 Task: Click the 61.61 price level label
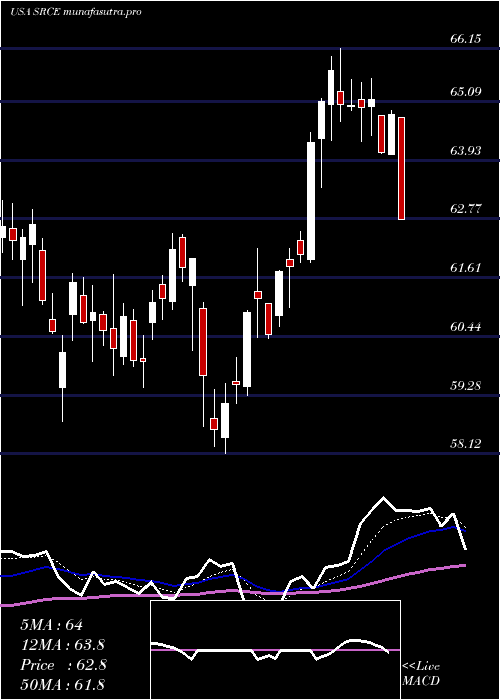tap(466, 268)
